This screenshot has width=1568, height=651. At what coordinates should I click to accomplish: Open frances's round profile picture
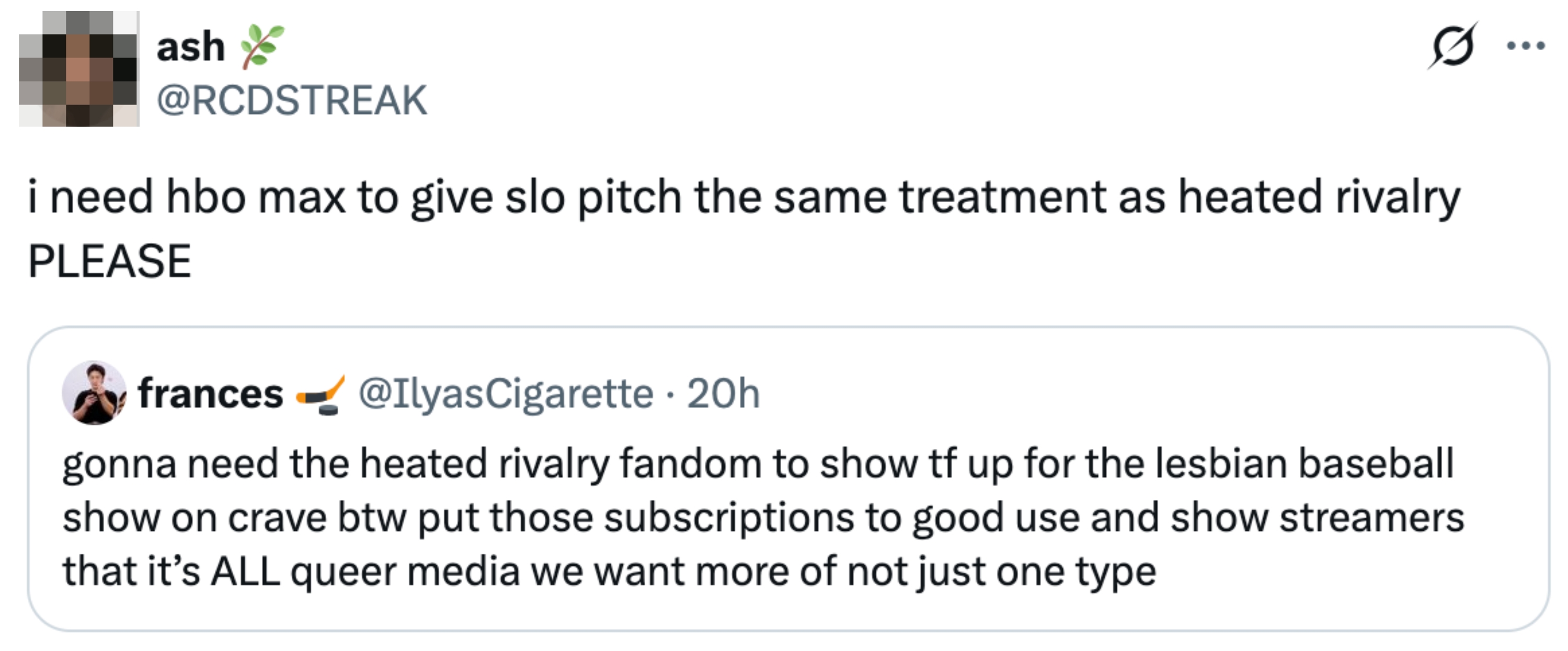pos(94,392)
